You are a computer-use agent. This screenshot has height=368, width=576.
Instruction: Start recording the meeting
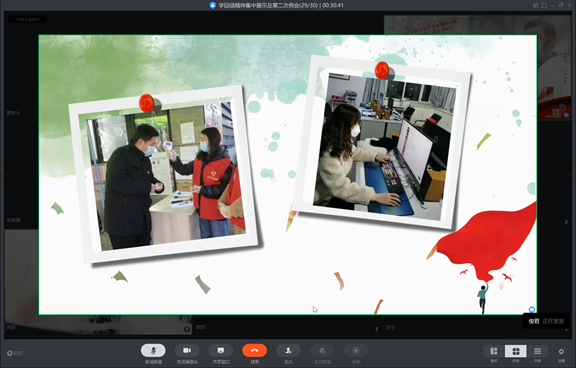[x=356, y=350]
